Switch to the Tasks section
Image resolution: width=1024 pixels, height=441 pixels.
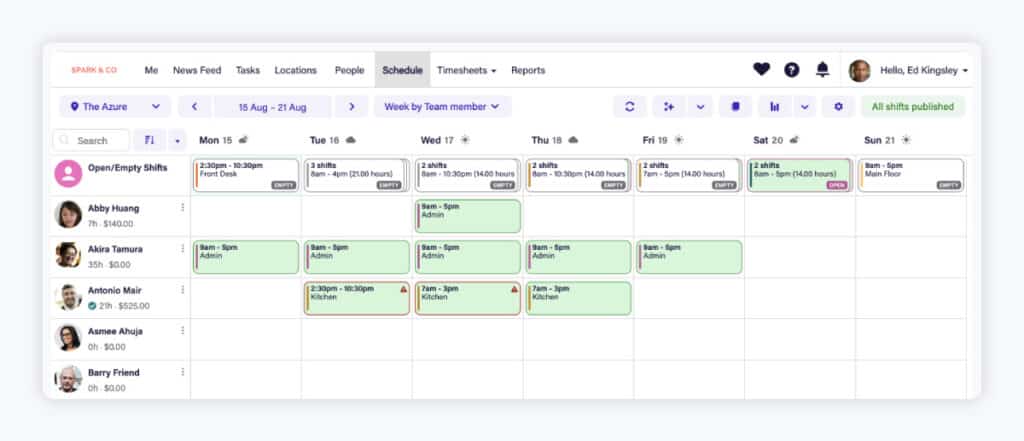pyautogui.click(x=248, y=70)
